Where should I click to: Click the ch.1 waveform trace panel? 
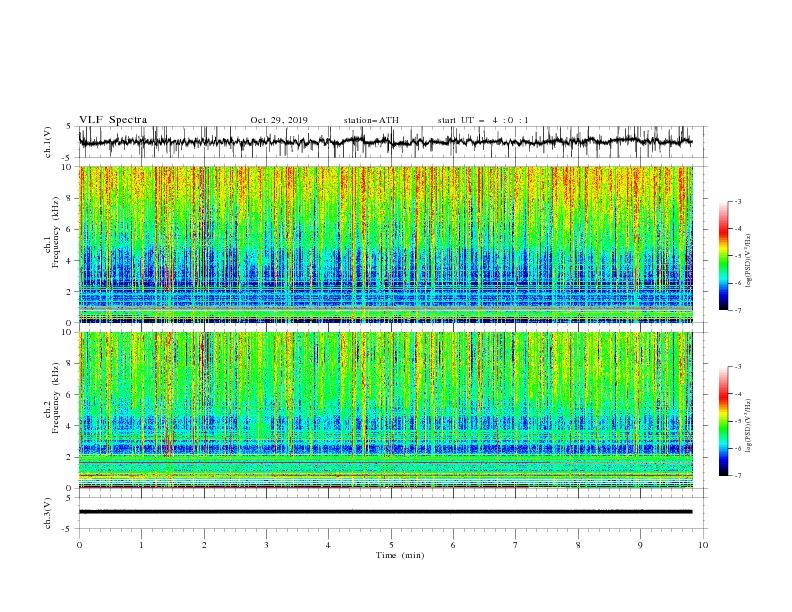pyautogui.click(x=392, y=142)
